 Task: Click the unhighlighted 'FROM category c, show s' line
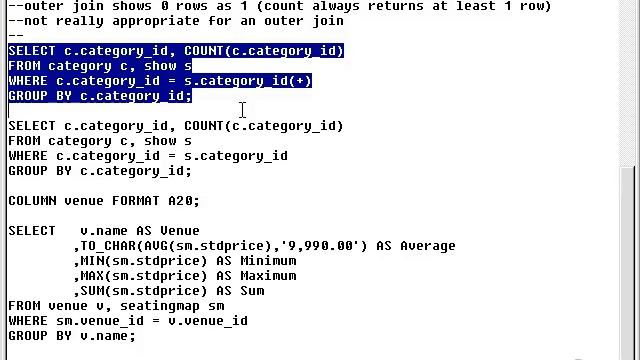pos(100,141)
